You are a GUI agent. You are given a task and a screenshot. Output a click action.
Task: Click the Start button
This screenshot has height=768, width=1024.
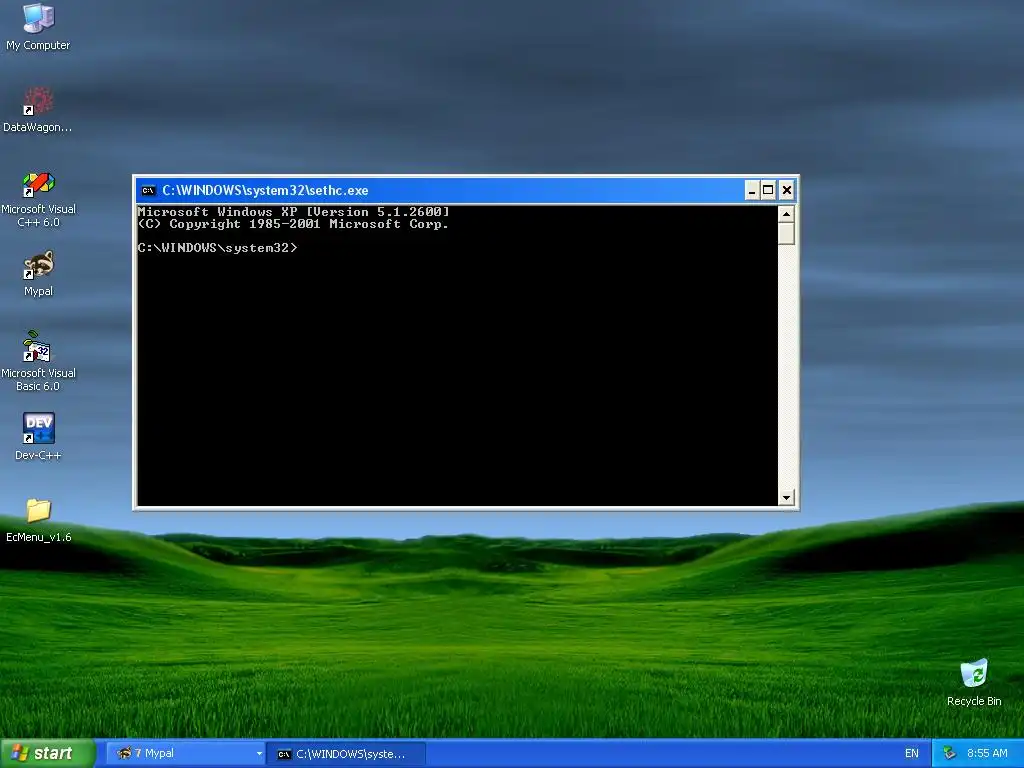pos(48,753)
